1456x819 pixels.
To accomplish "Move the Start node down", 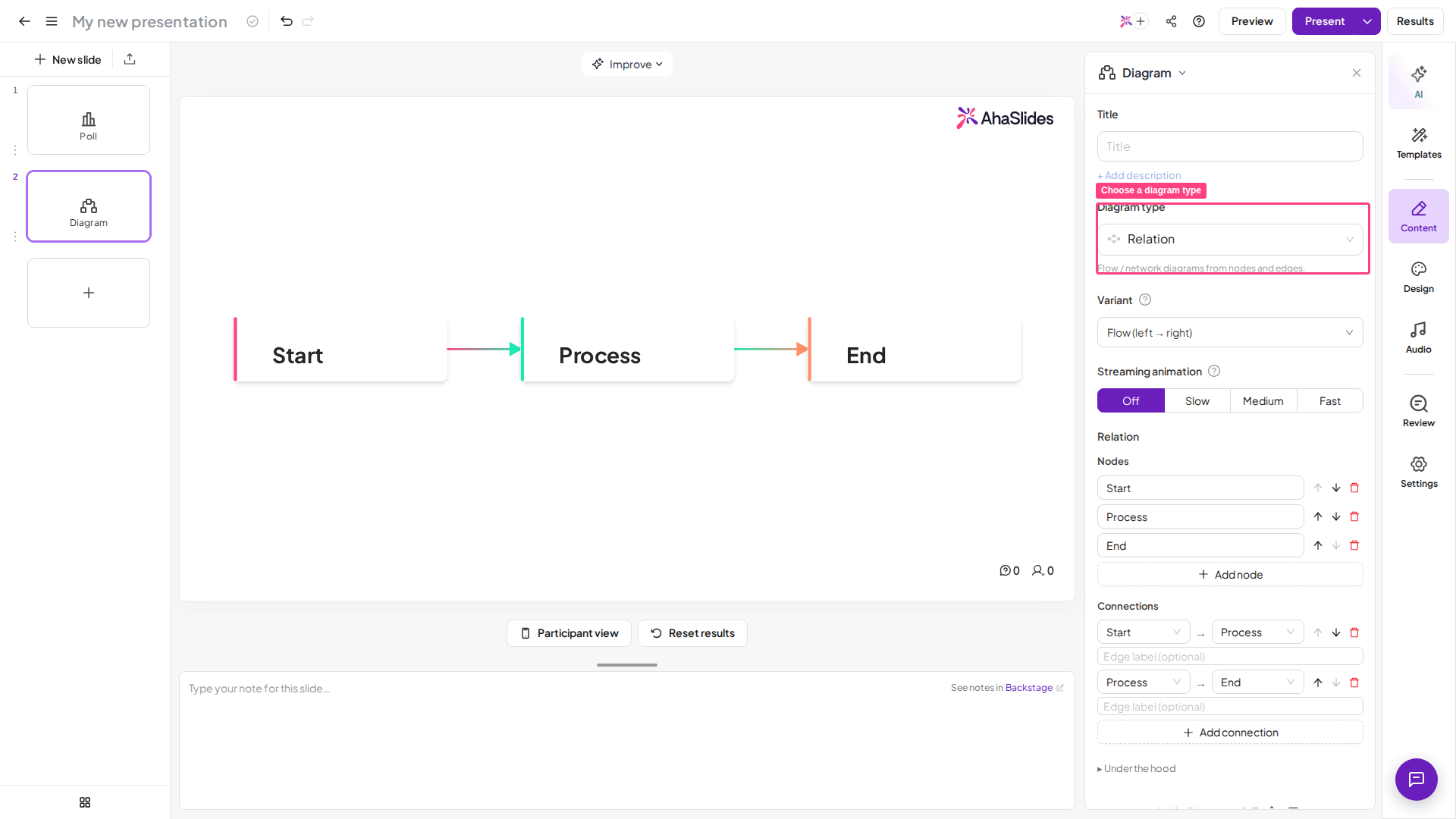I will [1336, 488].
